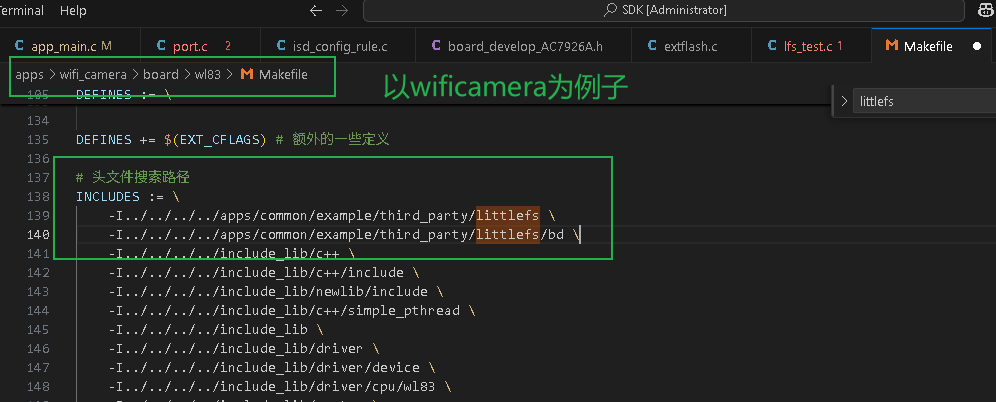Click the C icon on extflash.c tab

pyautogui.click(x=652, y=46)
